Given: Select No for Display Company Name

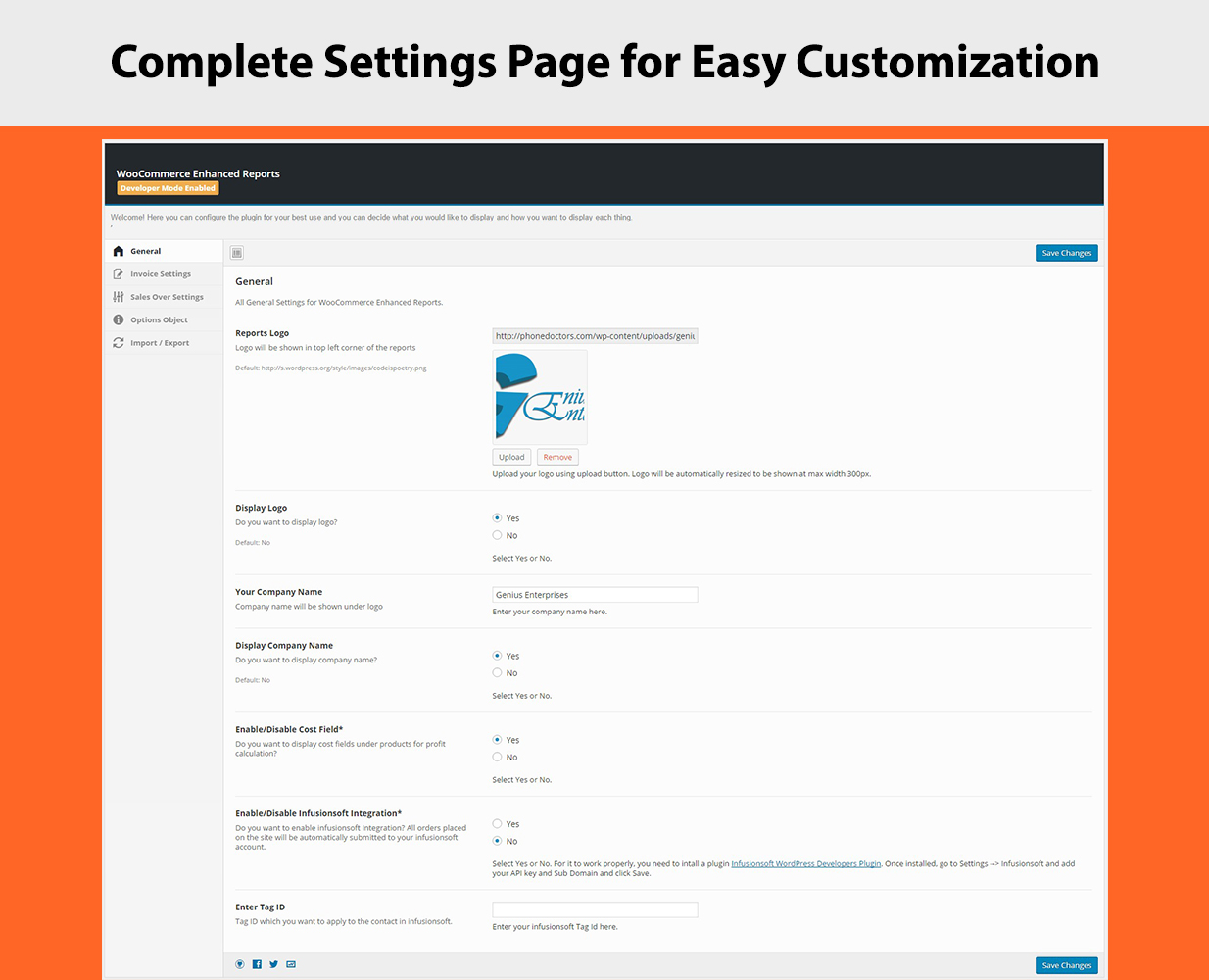Looking at the screenshot, I should coord(498,672).
